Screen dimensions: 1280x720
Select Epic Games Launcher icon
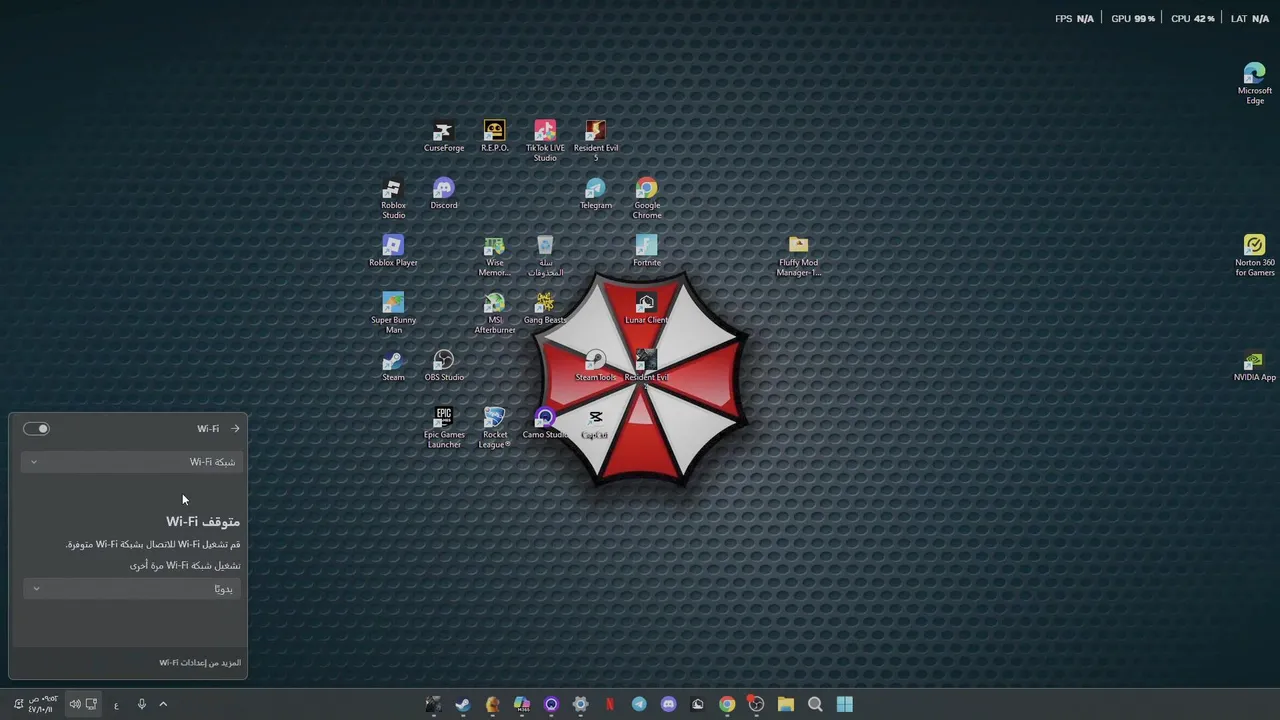pos(444,428)
